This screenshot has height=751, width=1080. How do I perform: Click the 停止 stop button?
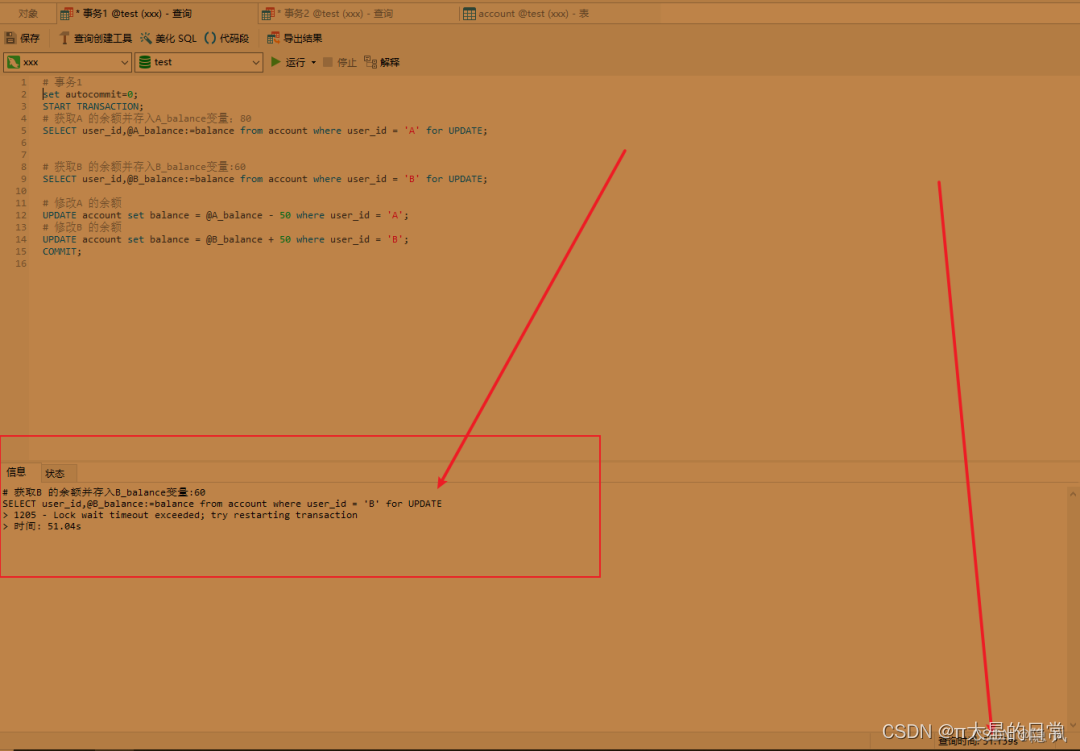[x=340, y=62]
